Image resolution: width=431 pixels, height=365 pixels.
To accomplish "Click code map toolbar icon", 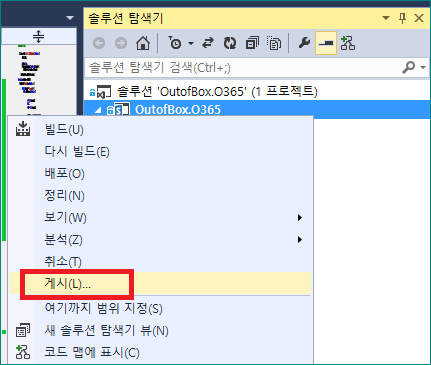I will point(348,43).
